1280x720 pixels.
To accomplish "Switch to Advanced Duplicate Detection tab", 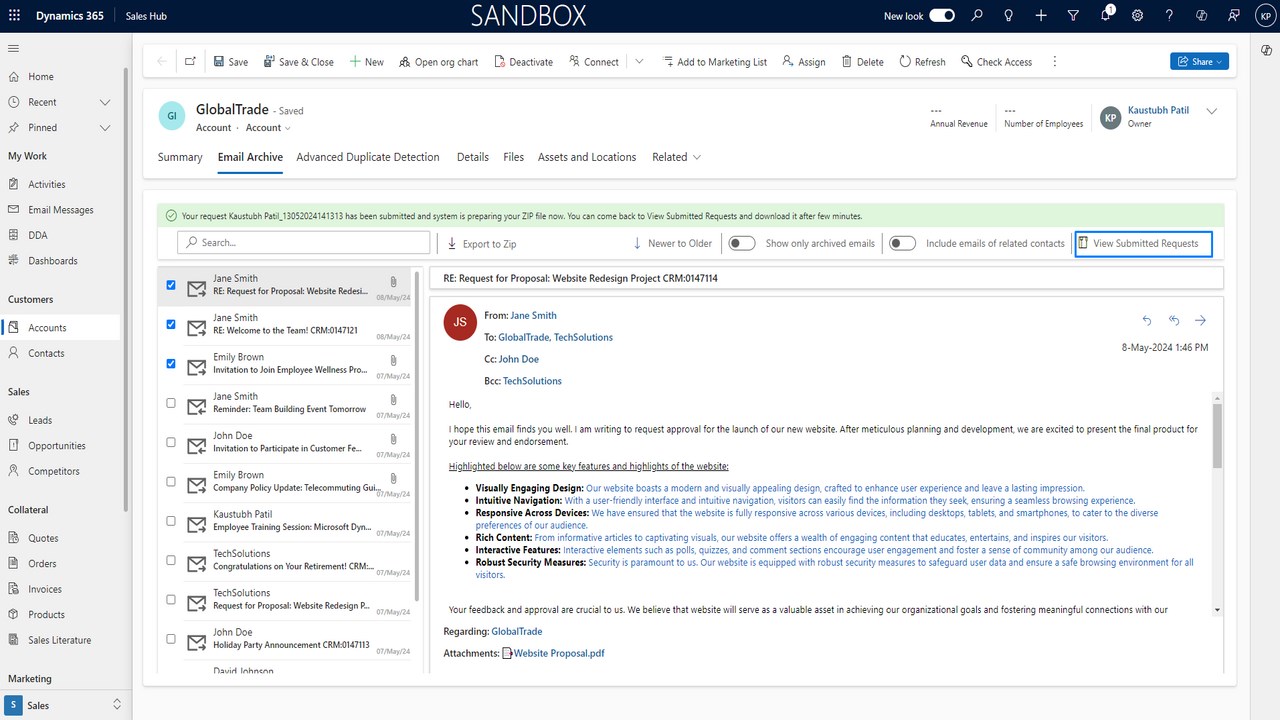I will point(368,157).
